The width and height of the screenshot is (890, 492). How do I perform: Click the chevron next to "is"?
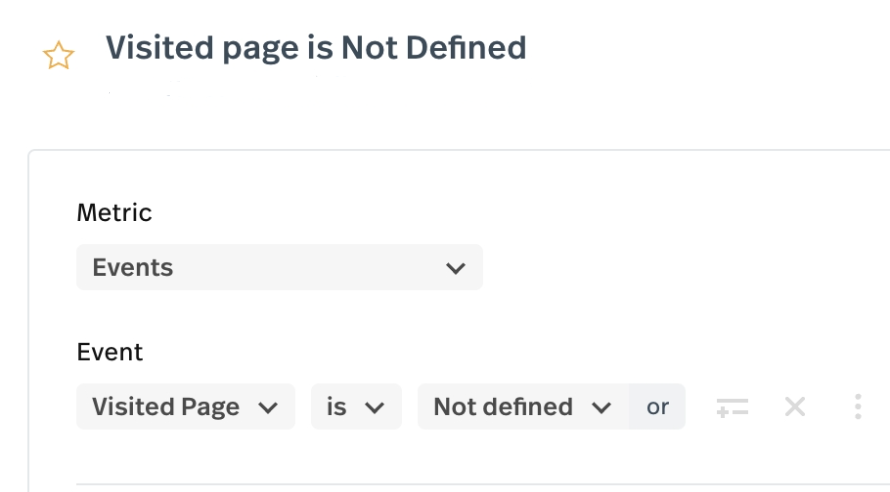click(375, 408)
